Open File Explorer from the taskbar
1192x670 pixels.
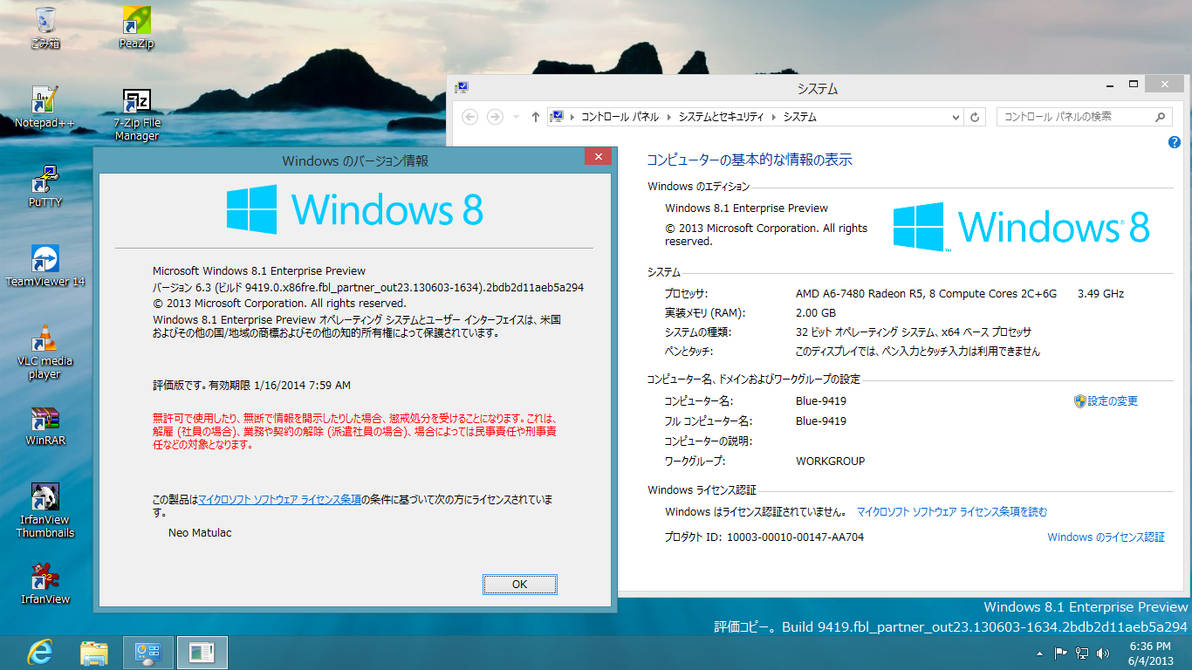click(94, 653)
